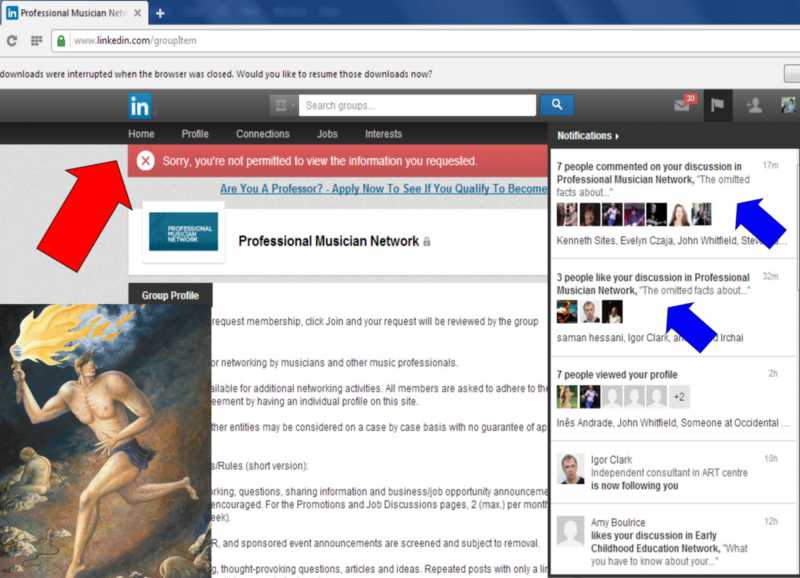Open the notifications flag icon
The width and height of the screenshot is (800, 578).
pyautogui.click(x=717, y=105)
